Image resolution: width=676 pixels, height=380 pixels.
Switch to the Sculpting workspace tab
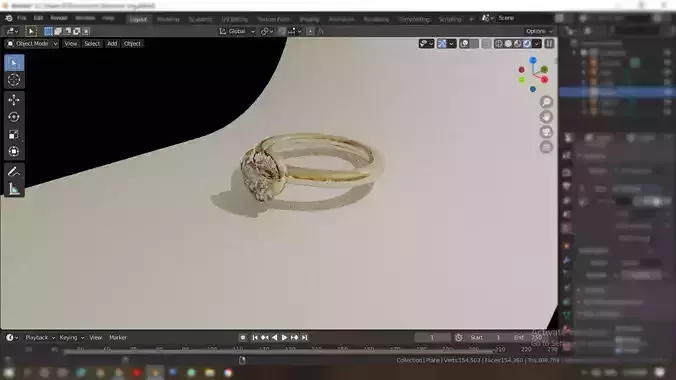click(200, 19)
